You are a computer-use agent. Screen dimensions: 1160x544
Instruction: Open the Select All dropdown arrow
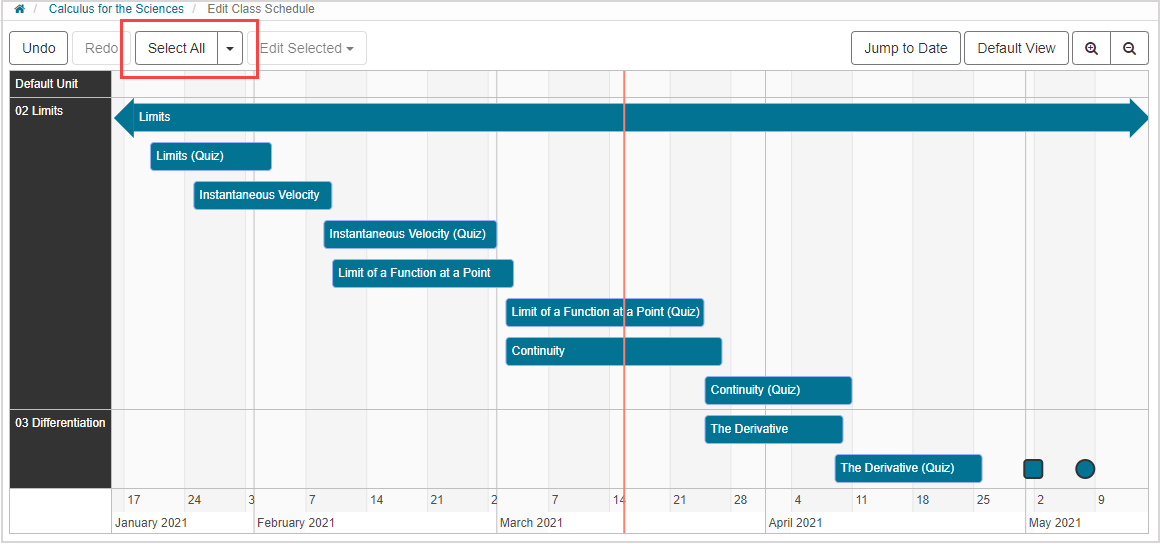231,48
